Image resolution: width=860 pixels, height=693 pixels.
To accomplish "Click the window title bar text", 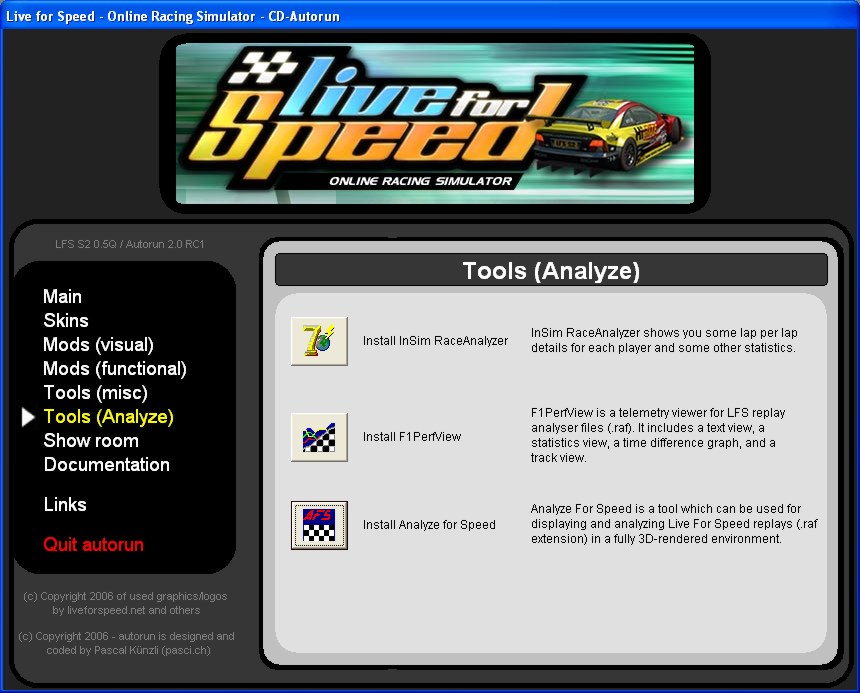I will (x=173, y=16).
